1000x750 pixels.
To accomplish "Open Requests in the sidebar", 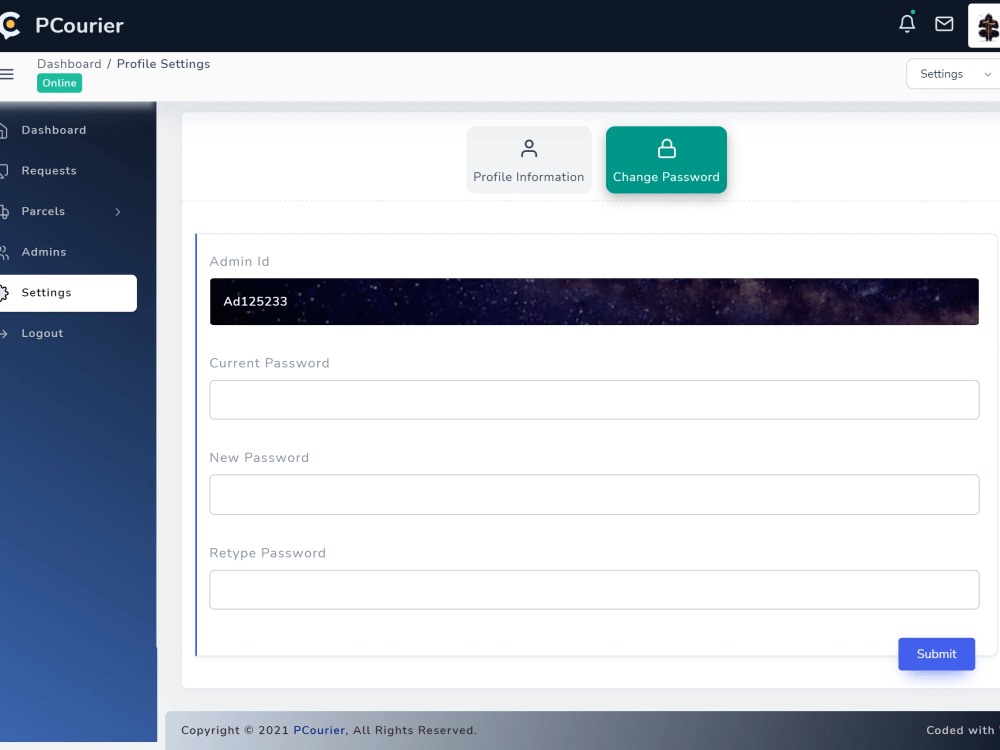I will pyautogui.click(x=49, y=171).
